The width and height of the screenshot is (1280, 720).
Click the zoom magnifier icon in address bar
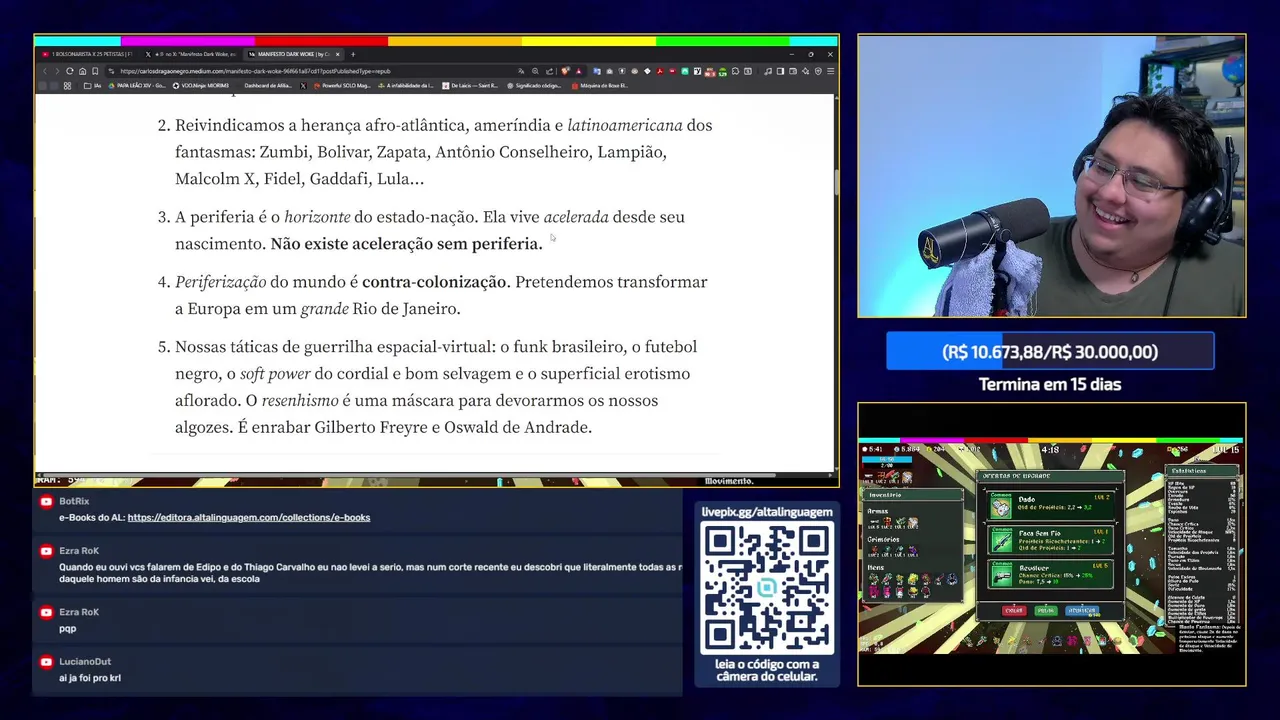535,71
